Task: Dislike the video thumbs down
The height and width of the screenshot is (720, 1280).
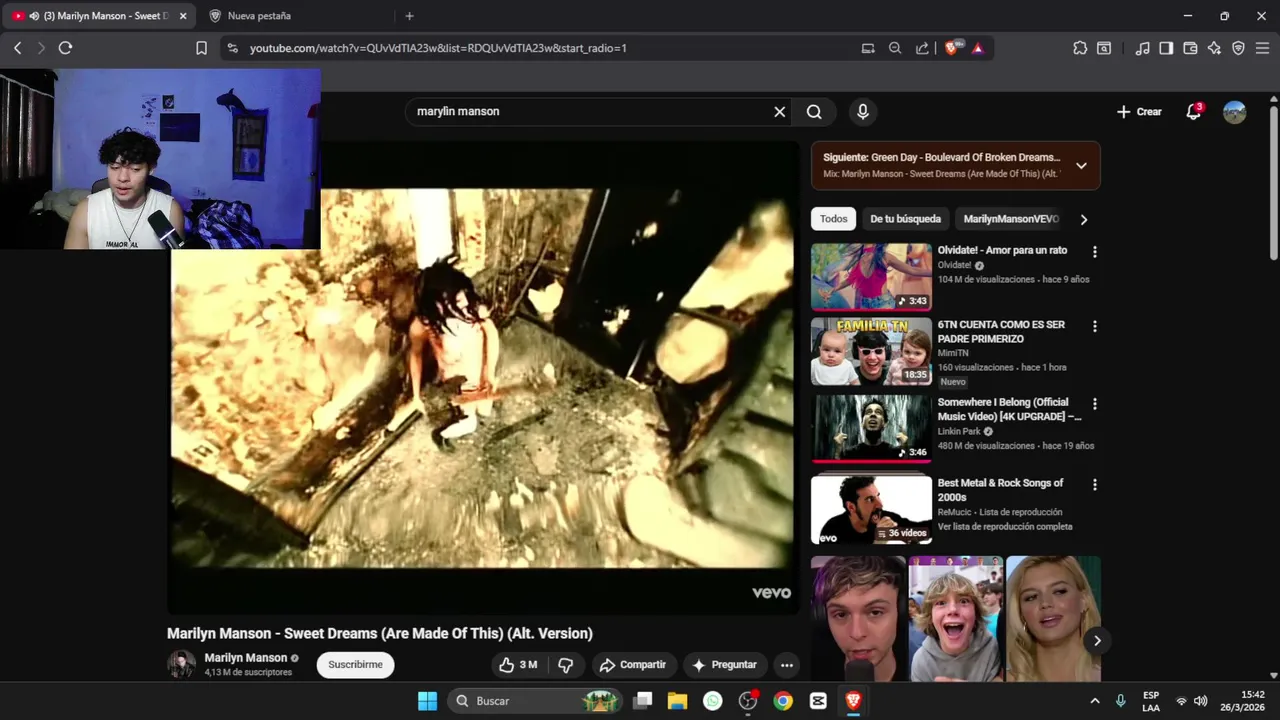Action: tap(565, 665)
